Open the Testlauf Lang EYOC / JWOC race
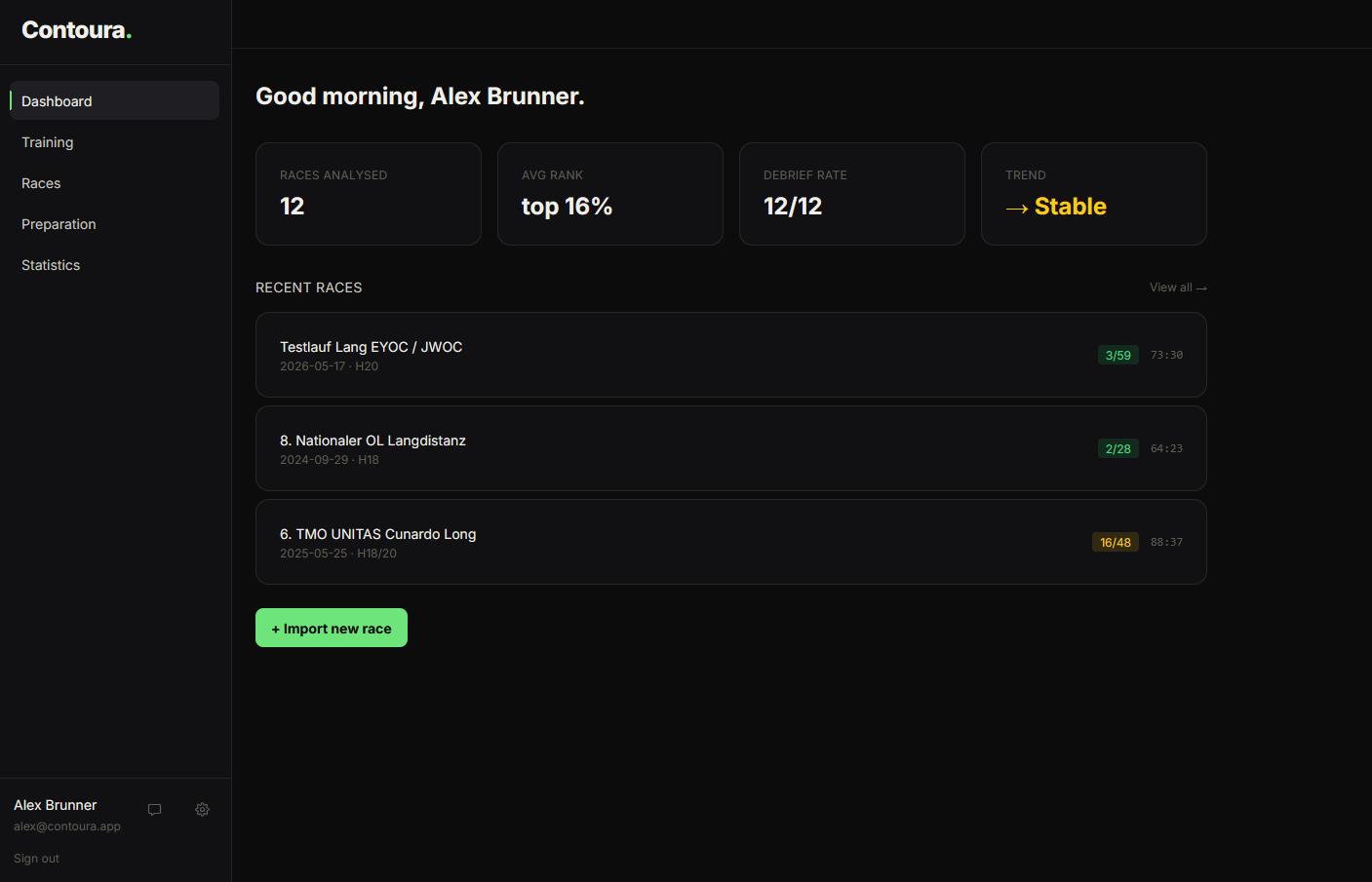The width and height of the screenshot is (1372, 882). pyautogui.click(x=731, y=355)
